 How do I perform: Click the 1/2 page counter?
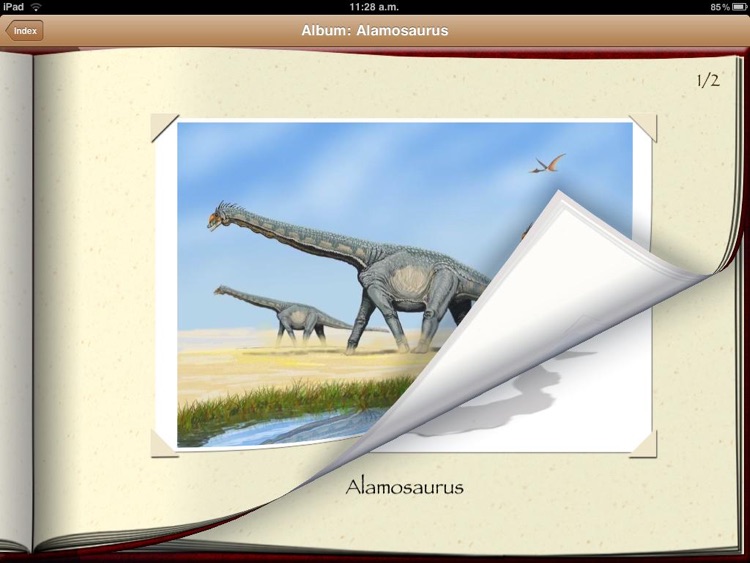coord(707,80)
